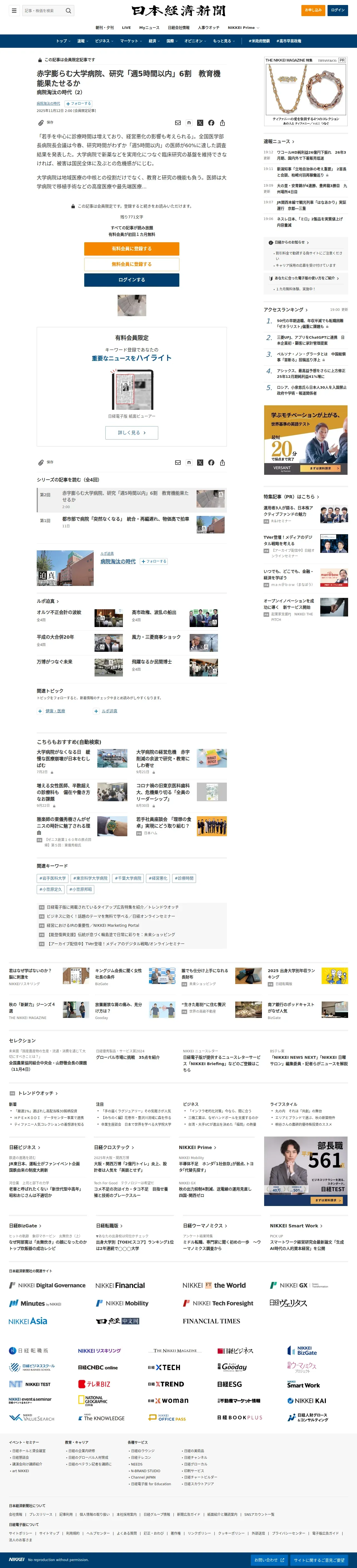
Task: Click the book icon beside あなたに合った電子版
Action: click(271, 278)
